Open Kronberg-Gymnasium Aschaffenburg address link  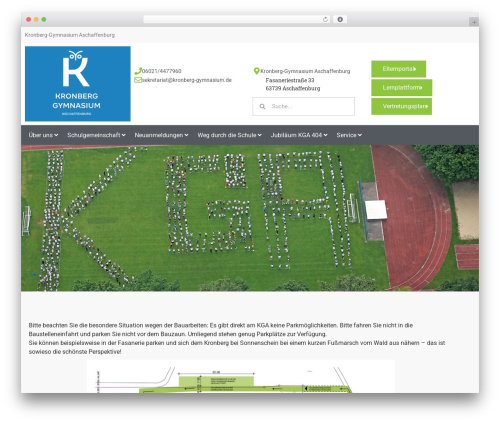pos(305,71)
